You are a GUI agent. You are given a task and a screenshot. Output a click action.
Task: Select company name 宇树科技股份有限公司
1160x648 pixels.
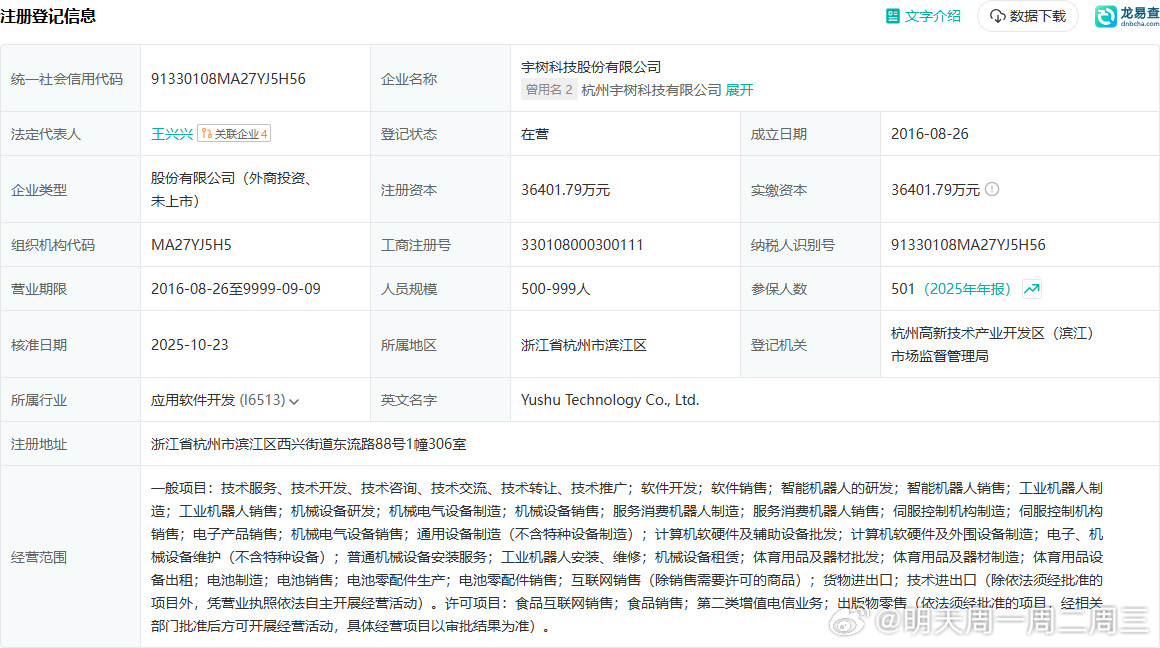591,67
